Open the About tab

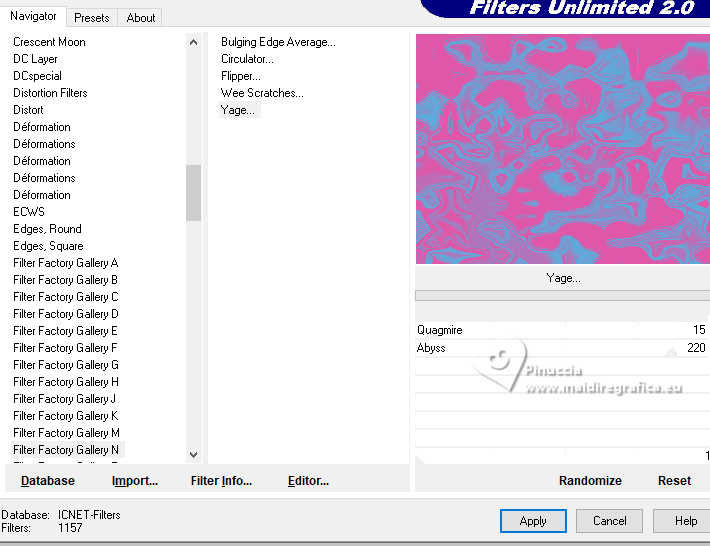[140, 18]
